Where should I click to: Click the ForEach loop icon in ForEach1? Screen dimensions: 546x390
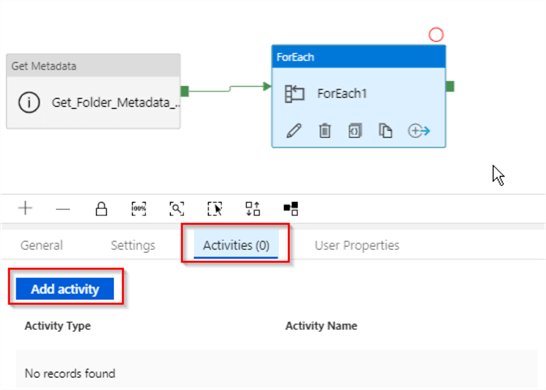294,94
